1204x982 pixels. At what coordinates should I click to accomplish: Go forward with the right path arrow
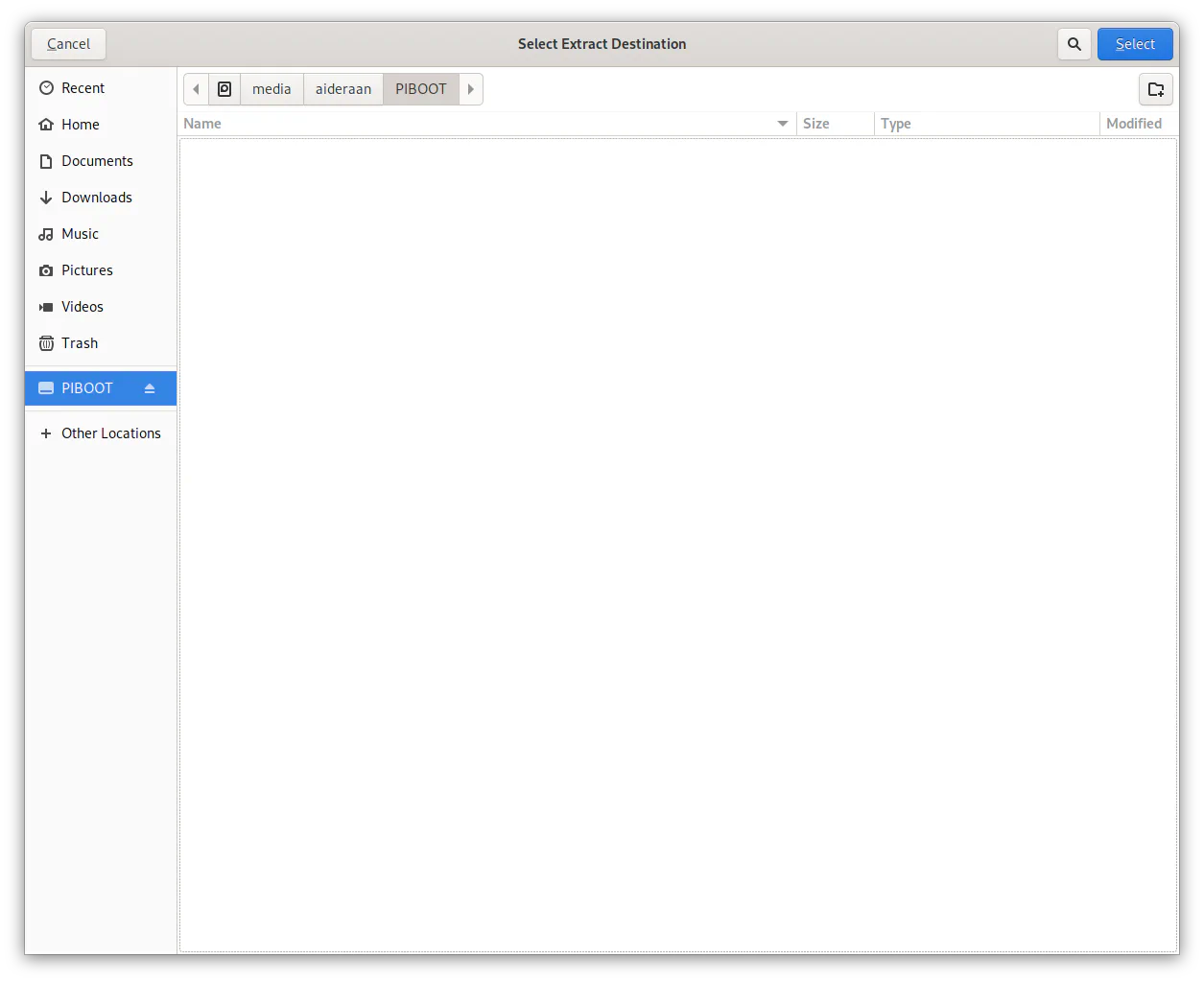coord(471,89)
